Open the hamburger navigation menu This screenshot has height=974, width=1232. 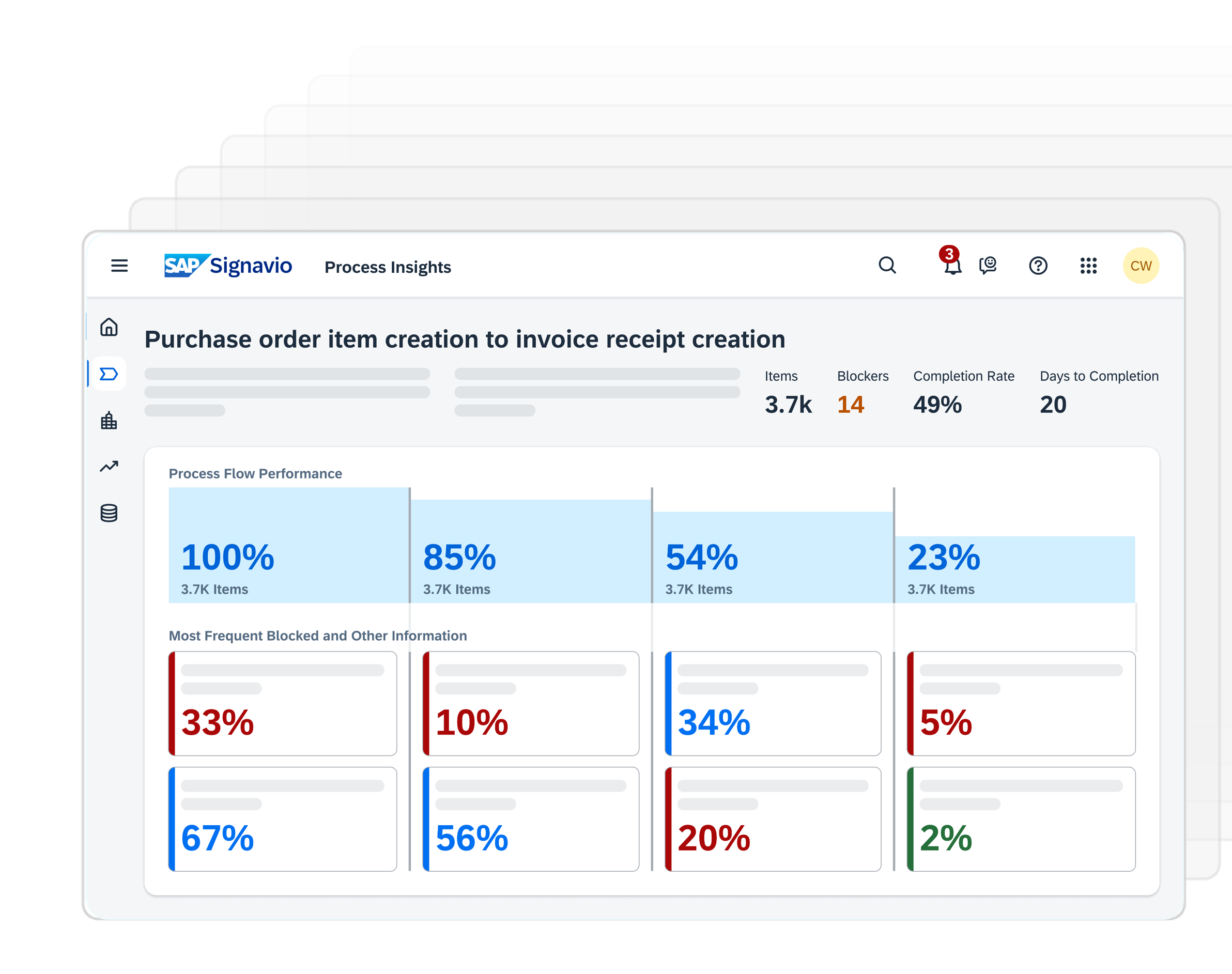coord(119,266)
